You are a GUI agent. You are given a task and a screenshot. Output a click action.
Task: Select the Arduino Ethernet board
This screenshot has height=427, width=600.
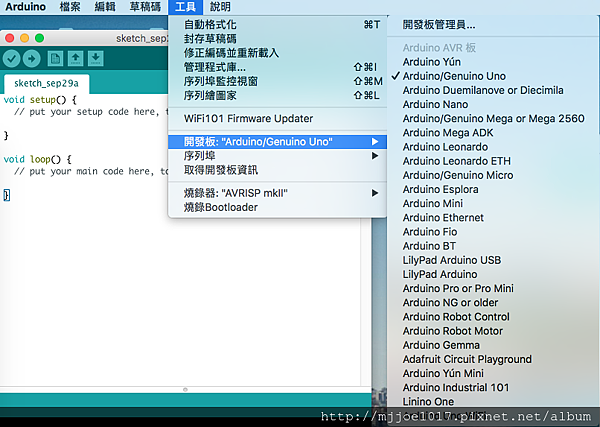(x=493, y=217)
